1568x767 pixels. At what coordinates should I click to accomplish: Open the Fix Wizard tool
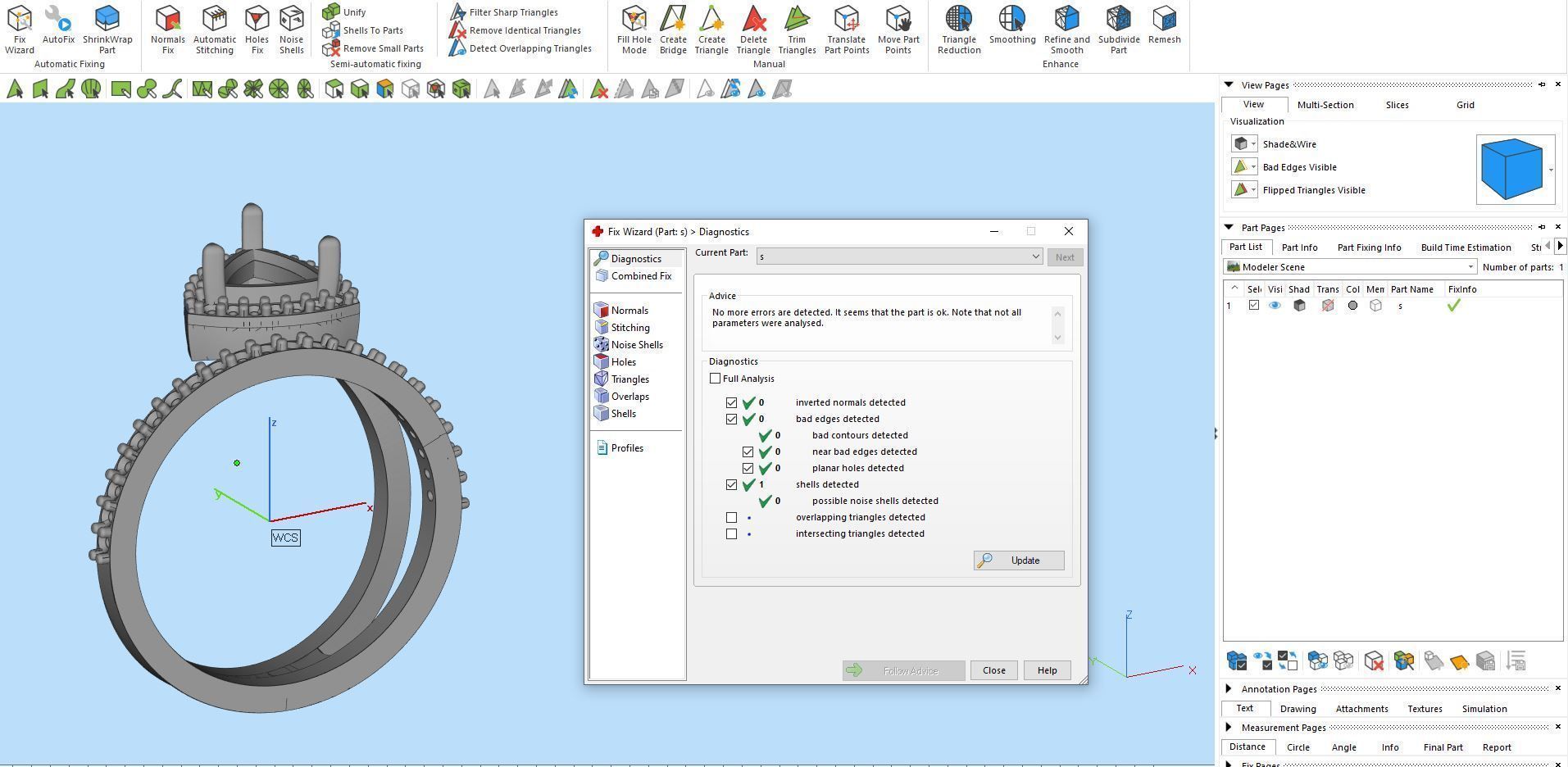pos(20,29)
